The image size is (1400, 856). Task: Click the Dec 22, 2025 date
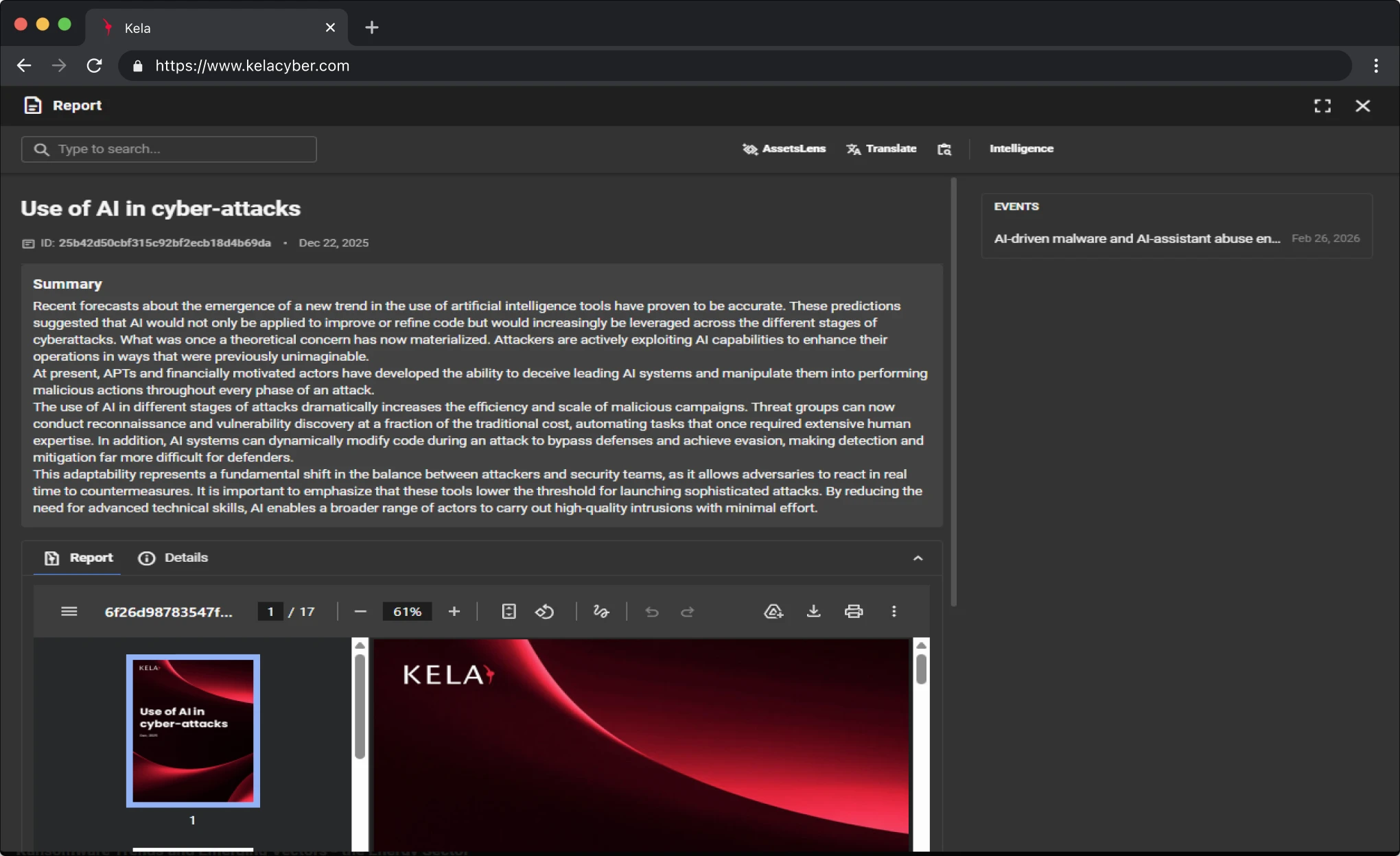(x=334, y=243)
